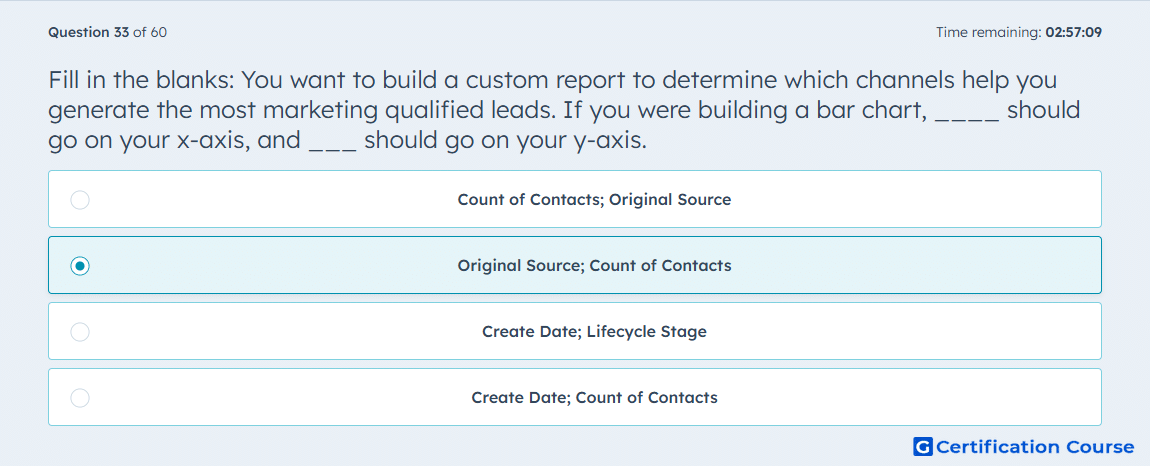Click the 02:57:09 countdown timer value

coord(1074,32)
